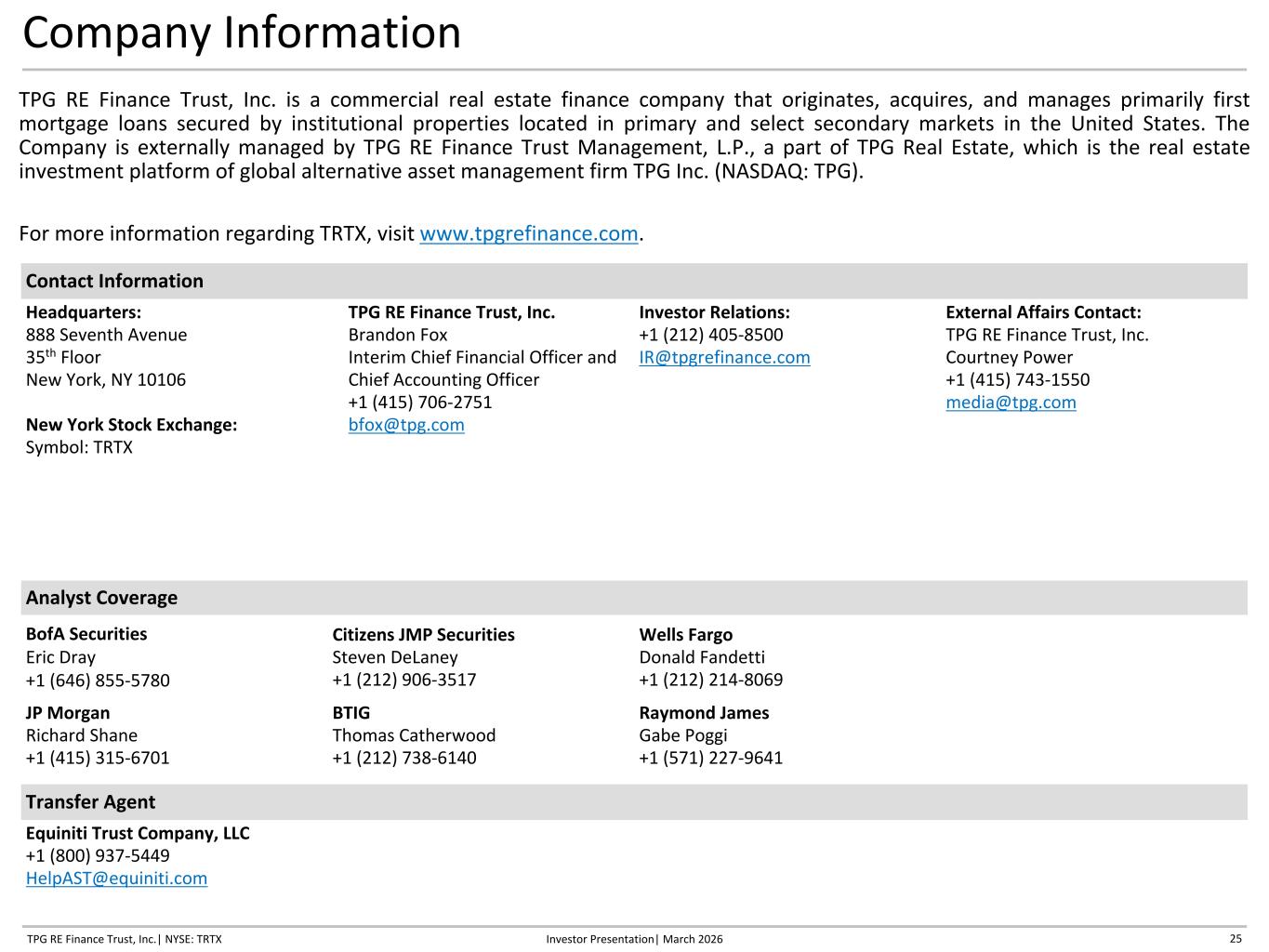Select phone number +1 (415) 315-6701

98,758
